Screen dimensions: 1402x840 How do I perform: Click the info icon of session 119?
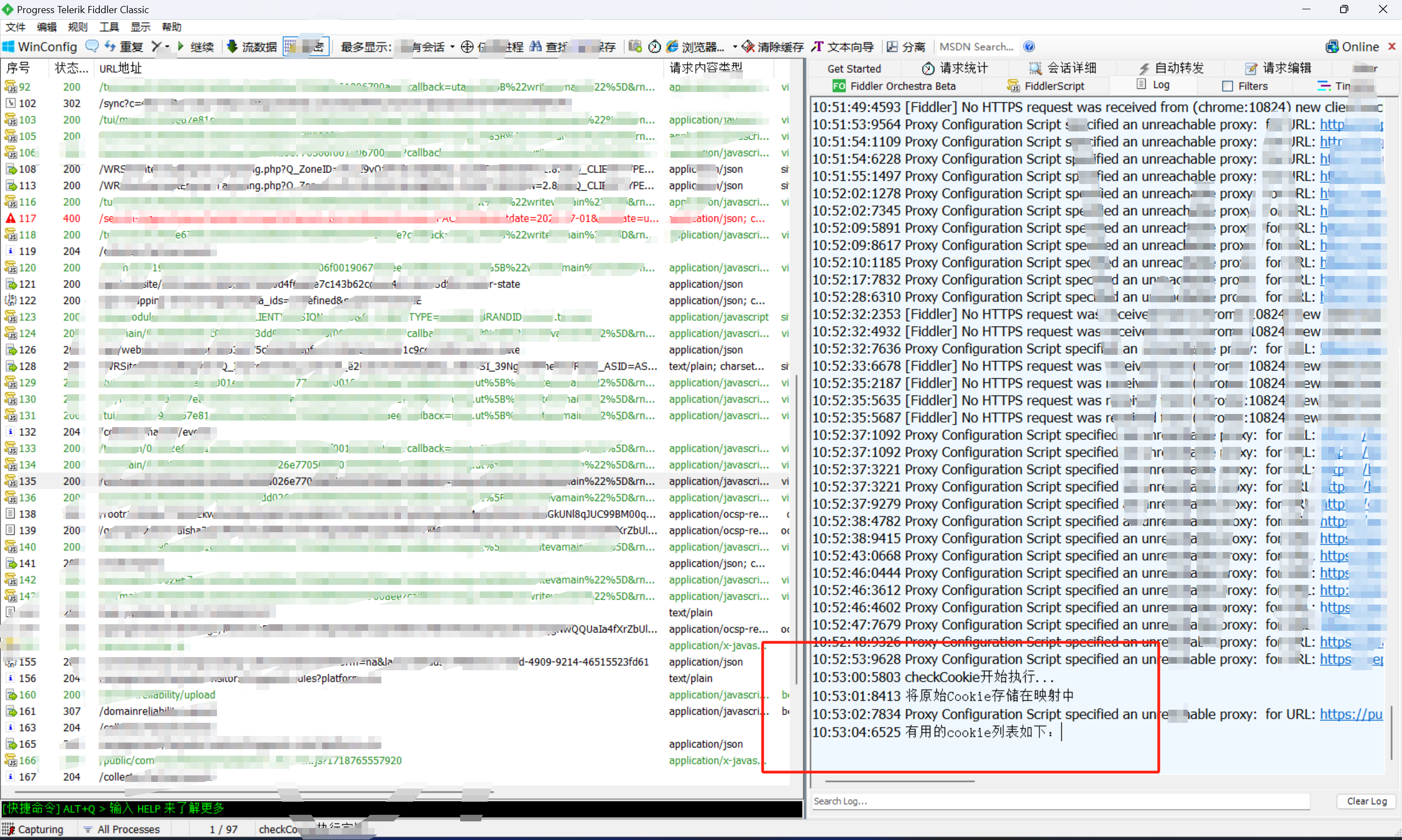click(x=10, y=251)
